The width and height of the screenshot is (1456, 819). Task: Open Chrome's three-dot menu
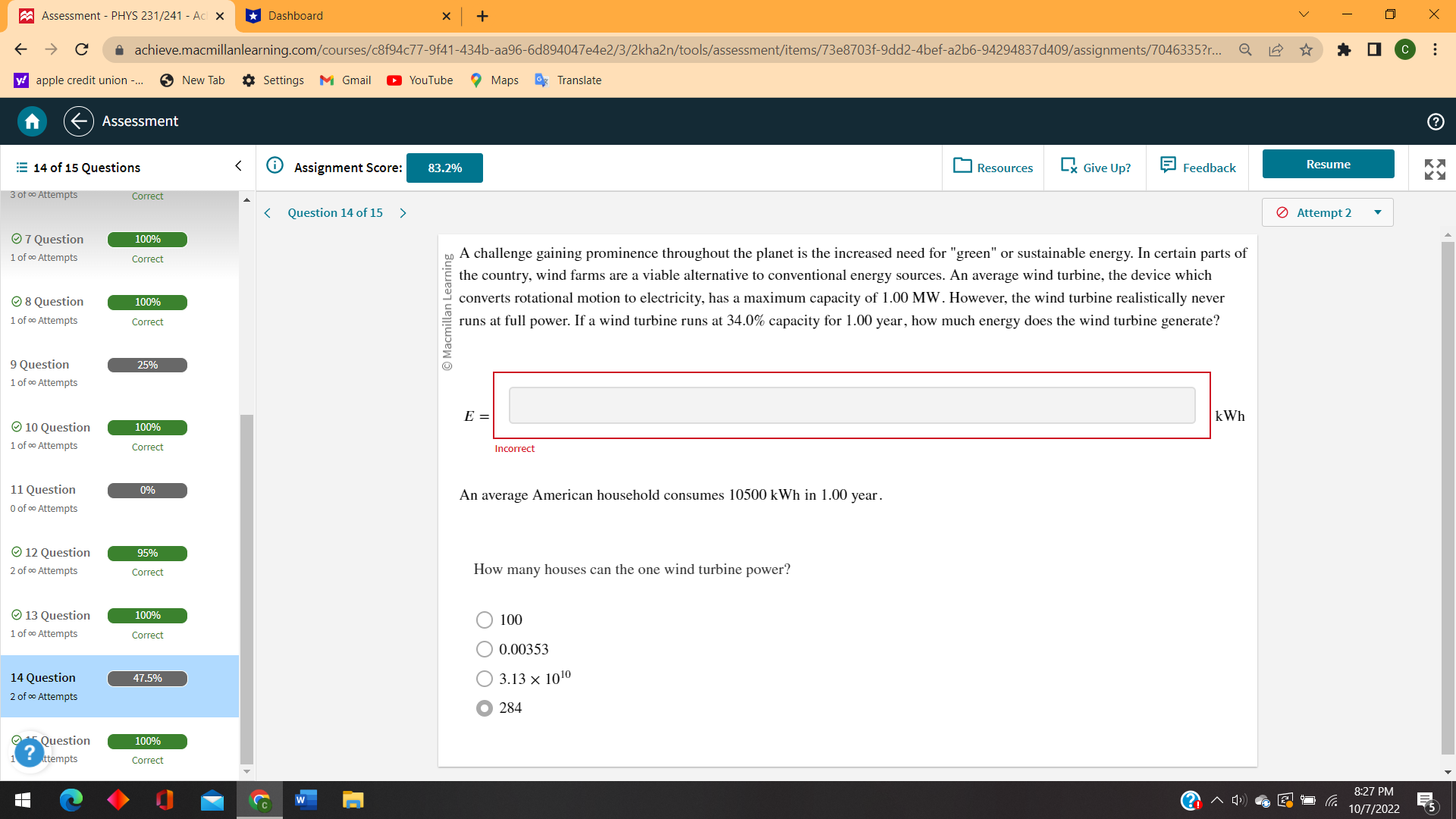(x=1435, y=50)
